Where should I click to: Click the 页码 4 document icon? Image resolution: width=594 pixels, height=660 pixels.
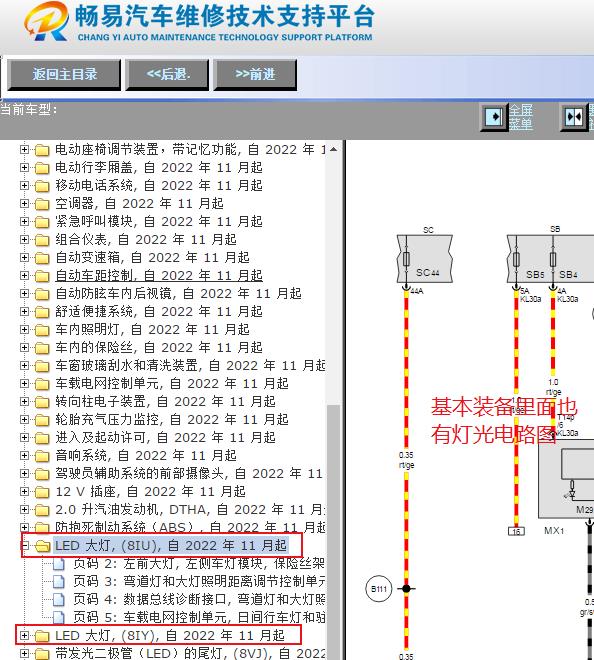coord(59,599)
